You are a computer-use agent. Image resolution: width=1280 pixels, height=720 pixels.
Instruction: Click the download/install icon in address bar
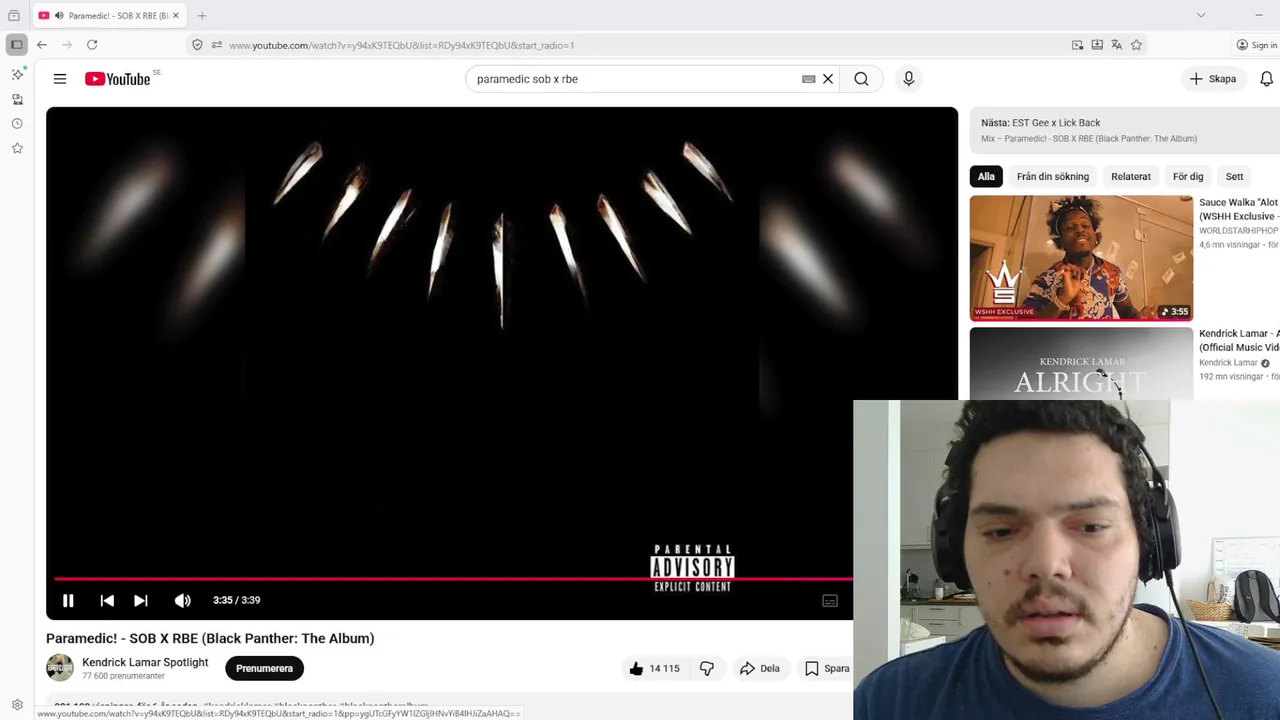[x=1097, y=45]
